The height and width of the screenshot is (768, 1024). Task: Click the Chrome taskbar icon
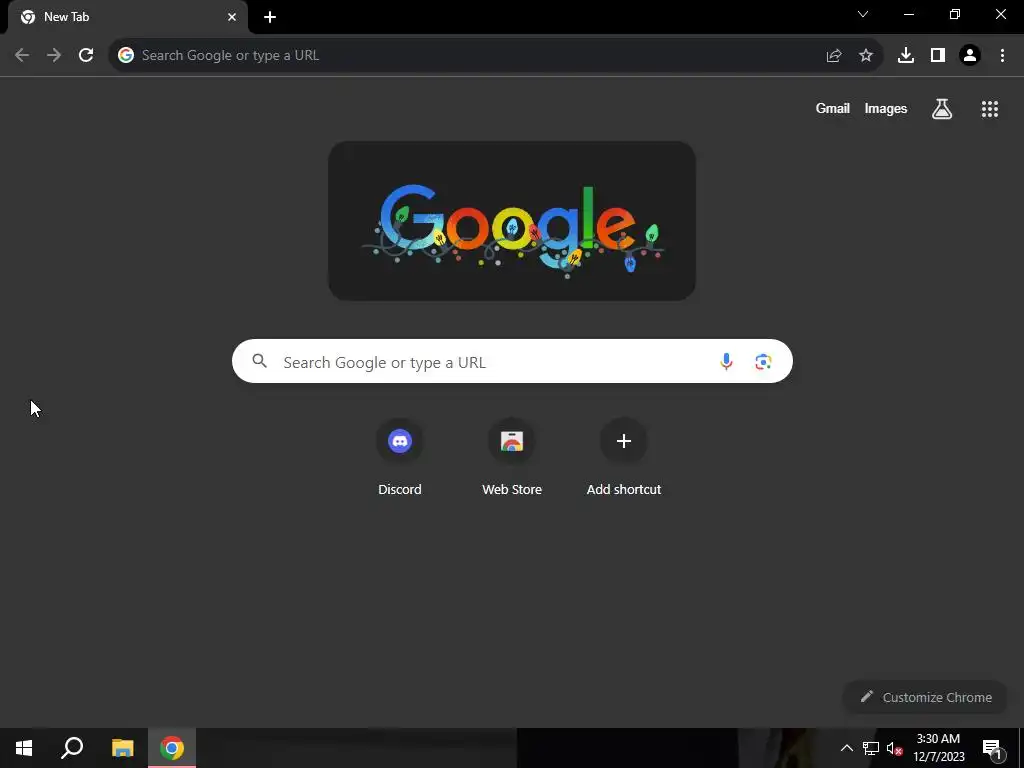pyautogui.click(x=172, y=748)
